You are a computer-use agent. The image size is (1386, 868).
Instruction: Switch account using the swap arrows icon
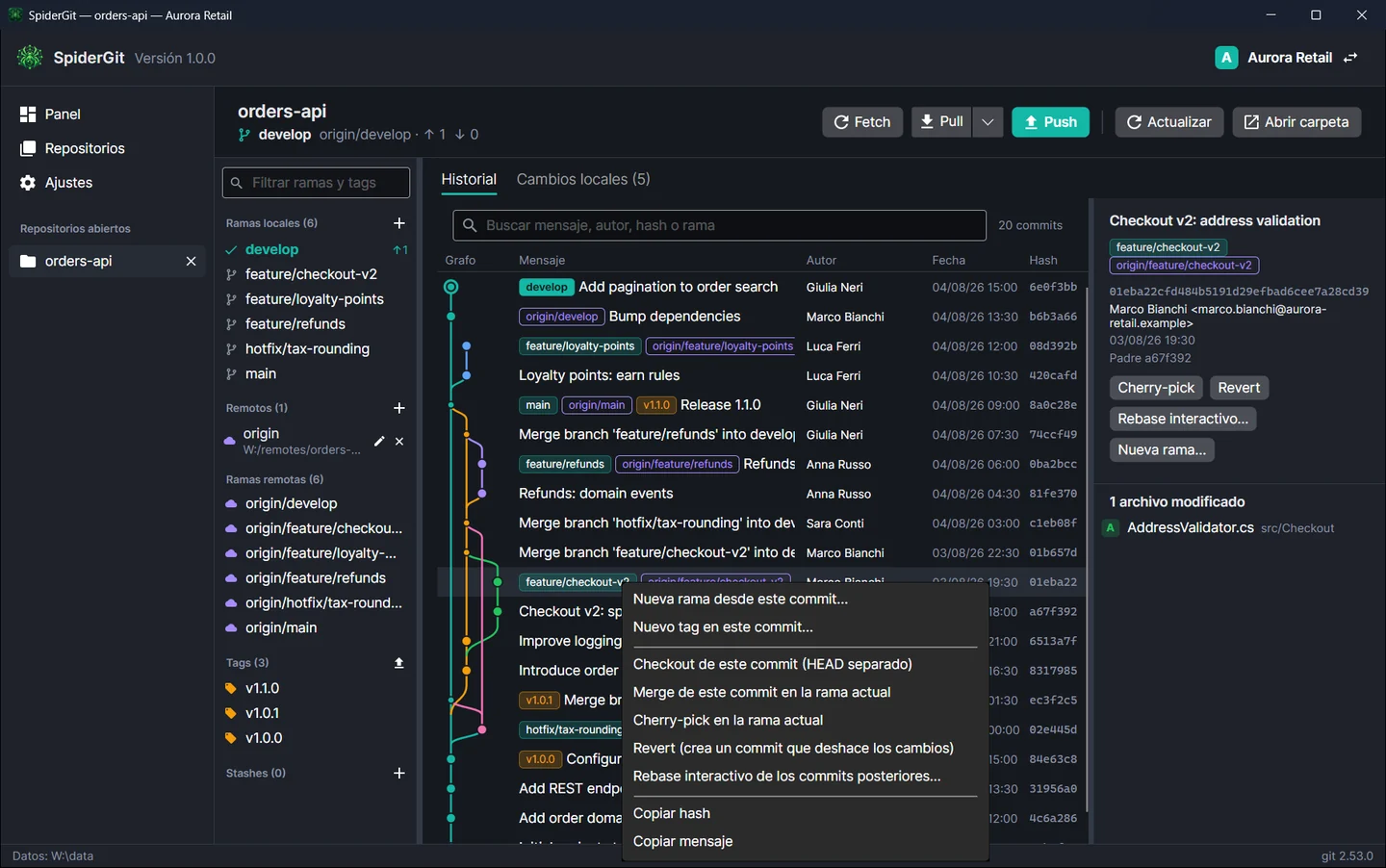(1351, 58)
